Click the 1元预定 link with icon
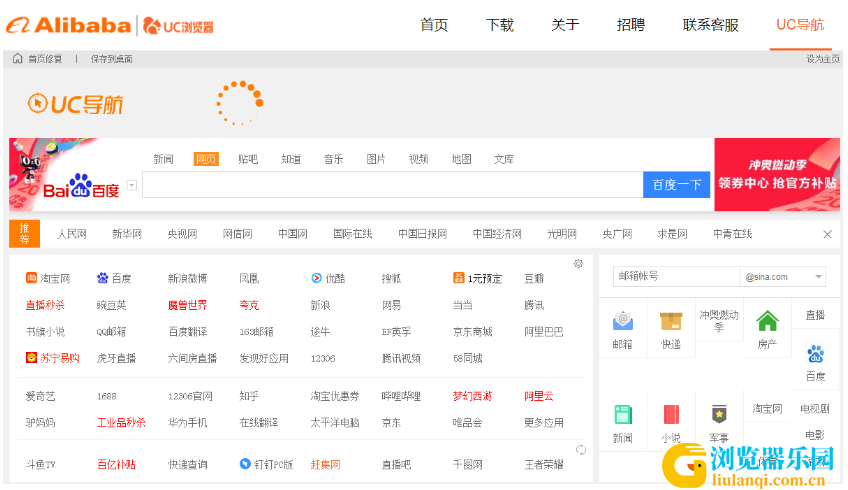The image size is (848, 490). tap(478, 278)
